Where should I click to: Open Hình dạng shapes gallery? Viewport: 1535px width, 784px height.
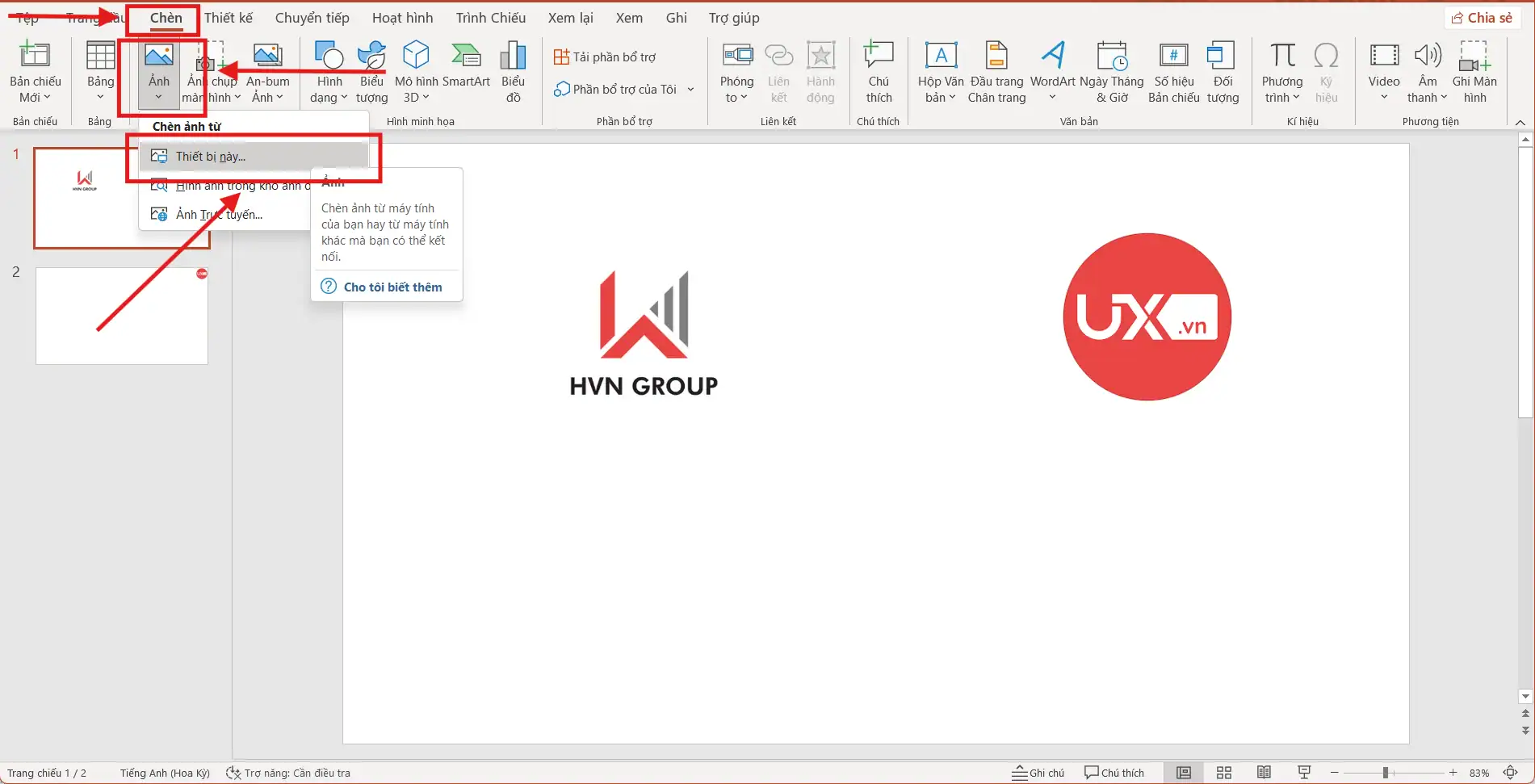tap(329, 71)
